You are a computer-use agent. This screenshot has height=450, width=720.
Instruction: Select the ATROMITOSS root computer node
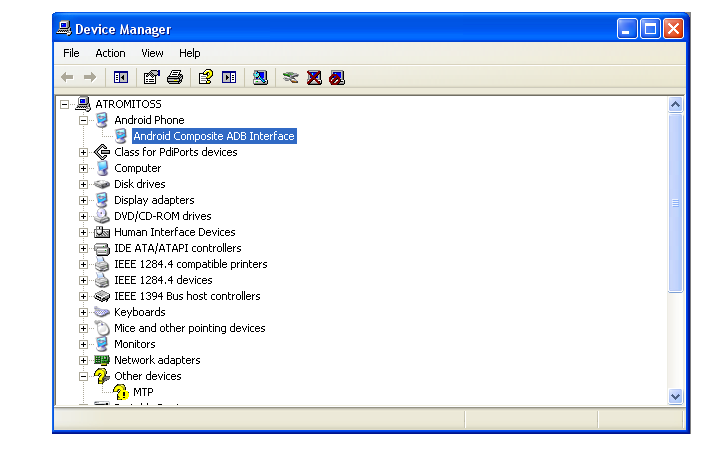coord(127,104)
